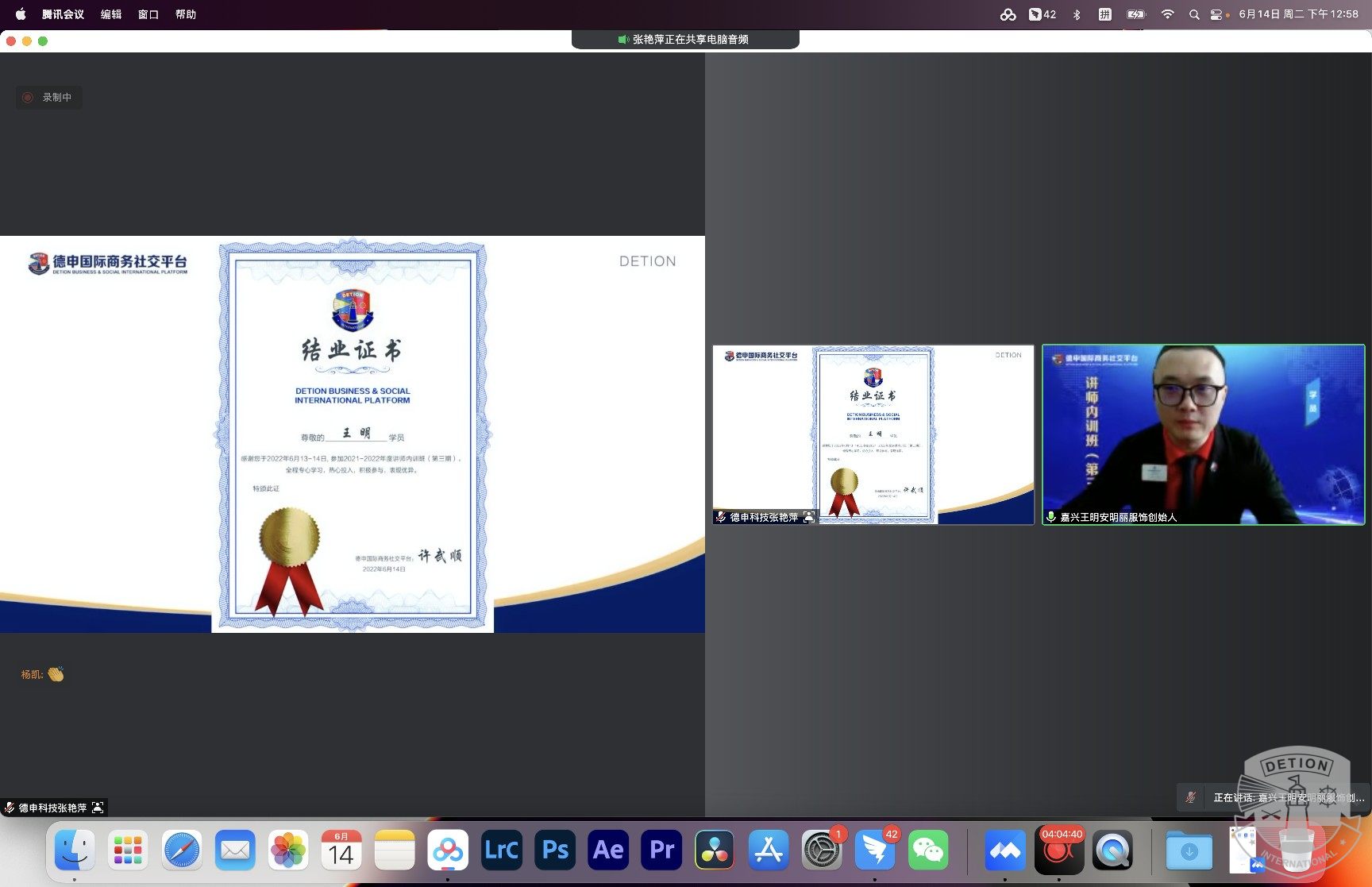
Task: Click the 录制中 recording indicator
Action: pyautogui.click(x=48, y=98)
